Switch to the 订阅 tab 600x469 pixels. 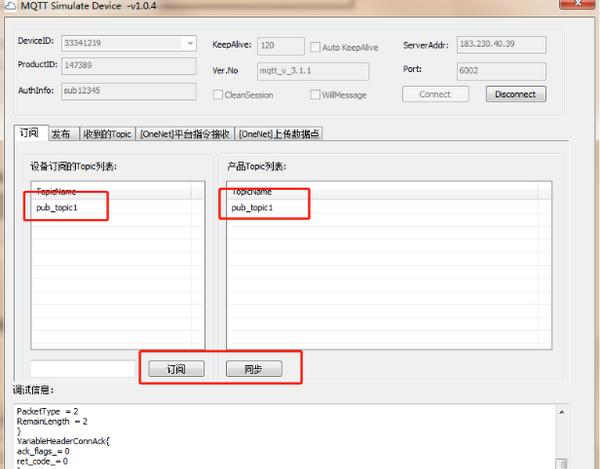[31, 133]
